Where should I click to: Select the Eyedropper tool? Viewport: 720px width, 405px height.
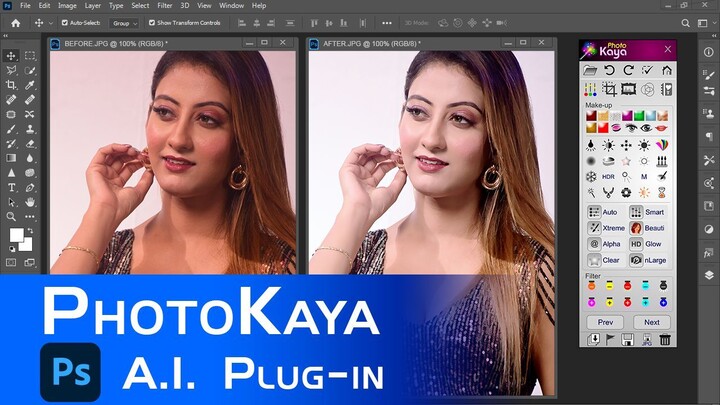pos(30,85)
